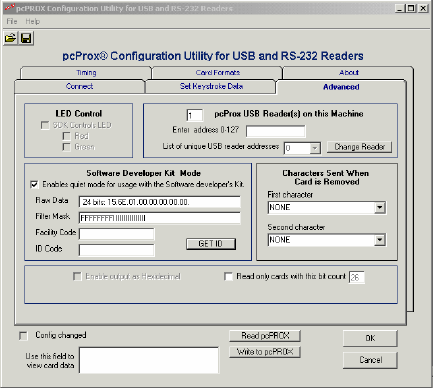Minimize the pcPROX configuration window
Screen dimensions: 433x388
(400, 8)
